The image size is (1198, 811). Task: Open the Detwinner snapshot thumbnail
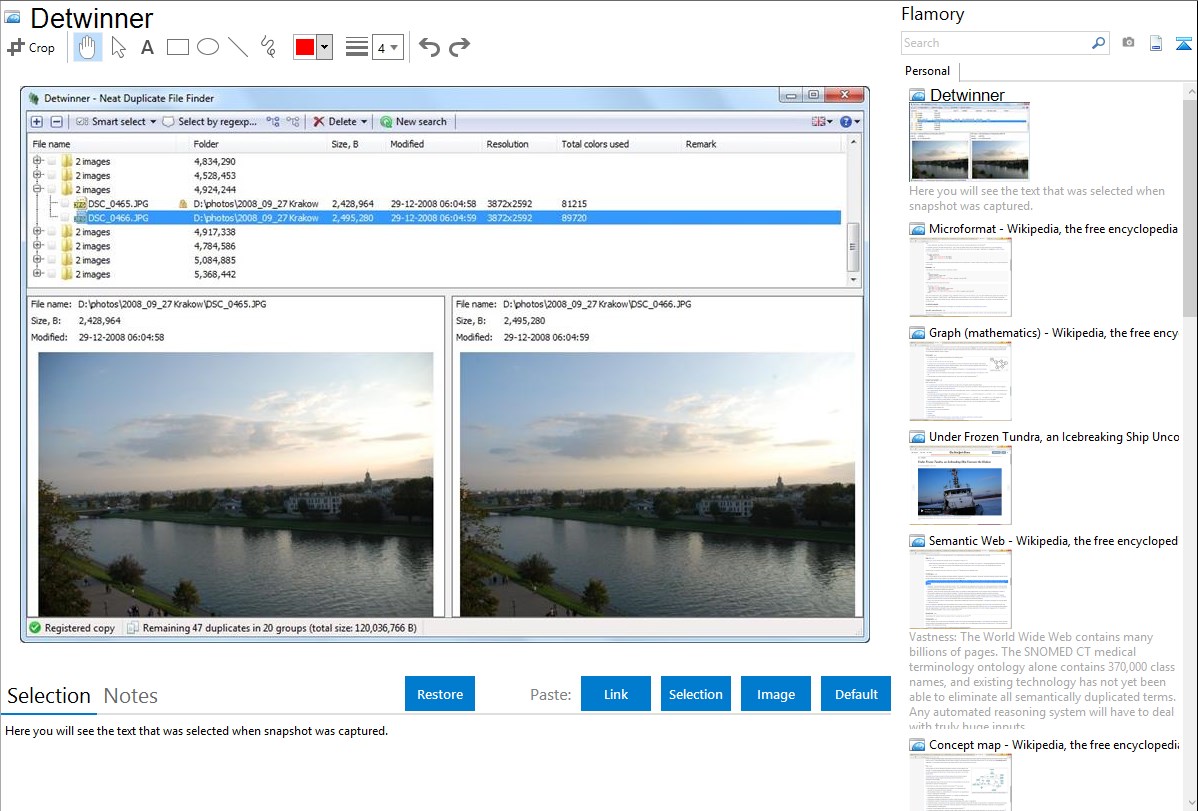pos(969,142)
